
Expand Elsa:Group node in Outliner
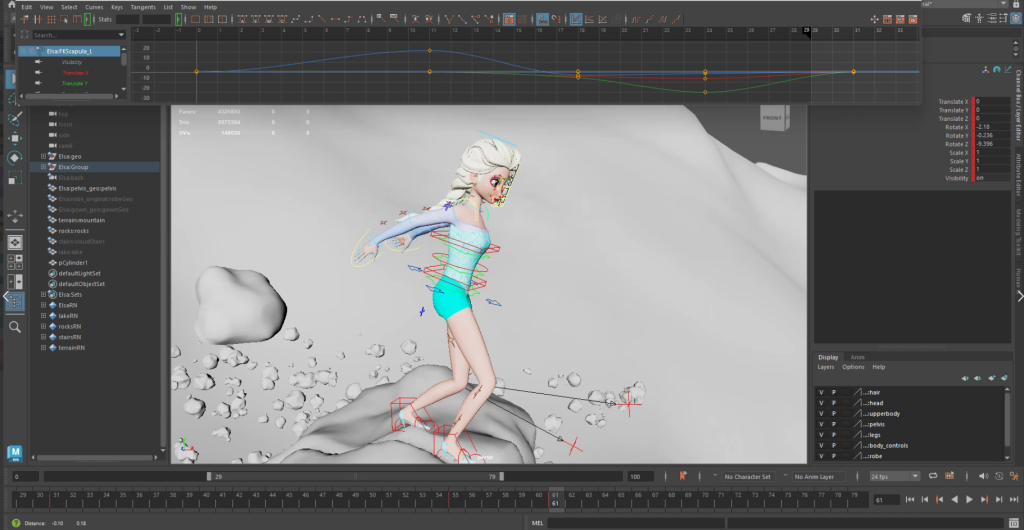pos(44,167)
